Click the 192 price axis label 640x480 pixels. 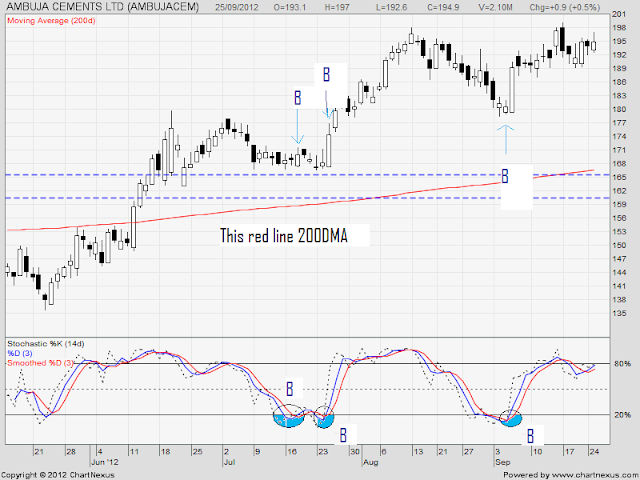(619, 55)
